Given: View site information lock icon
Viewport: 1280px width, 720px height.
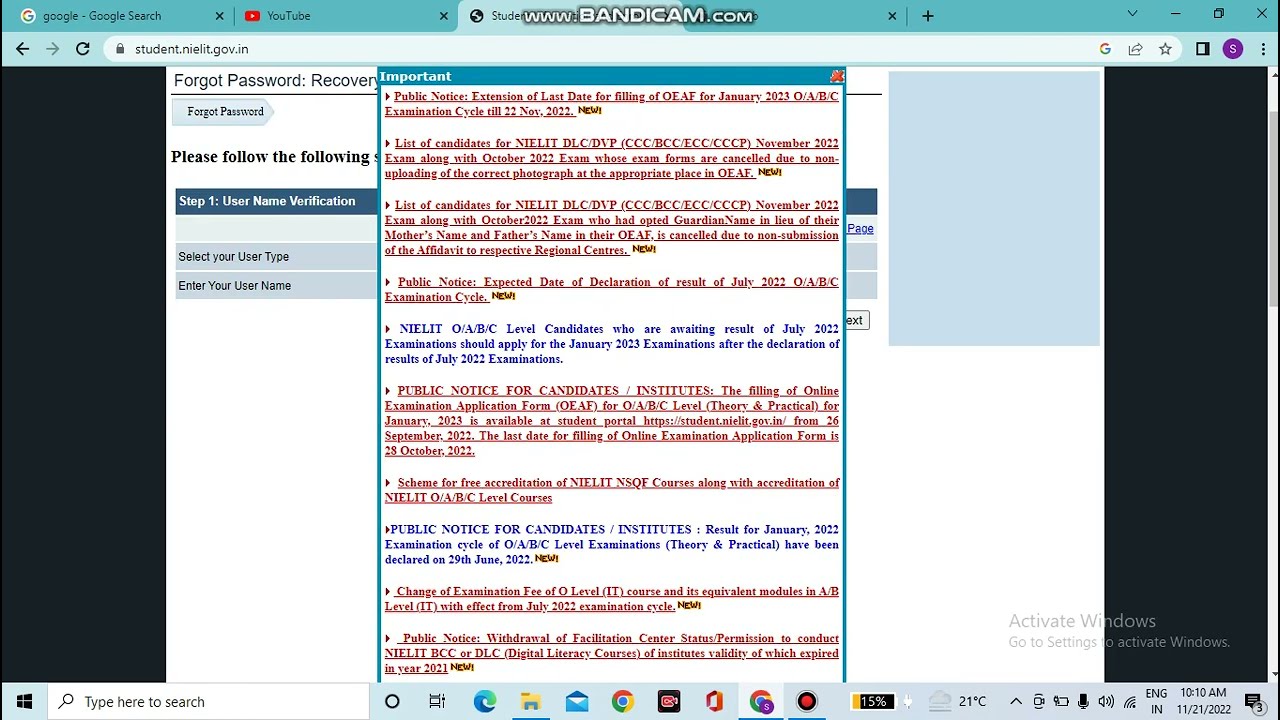Looking at the screenshot, I should (x=120, y=49).
